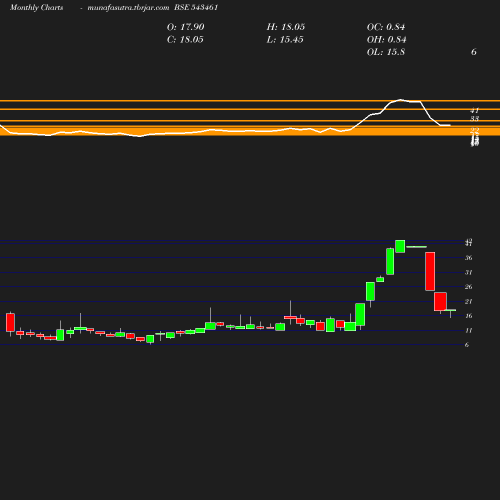Click the 'OL: 15.8' reading

(x=386, y=52)
